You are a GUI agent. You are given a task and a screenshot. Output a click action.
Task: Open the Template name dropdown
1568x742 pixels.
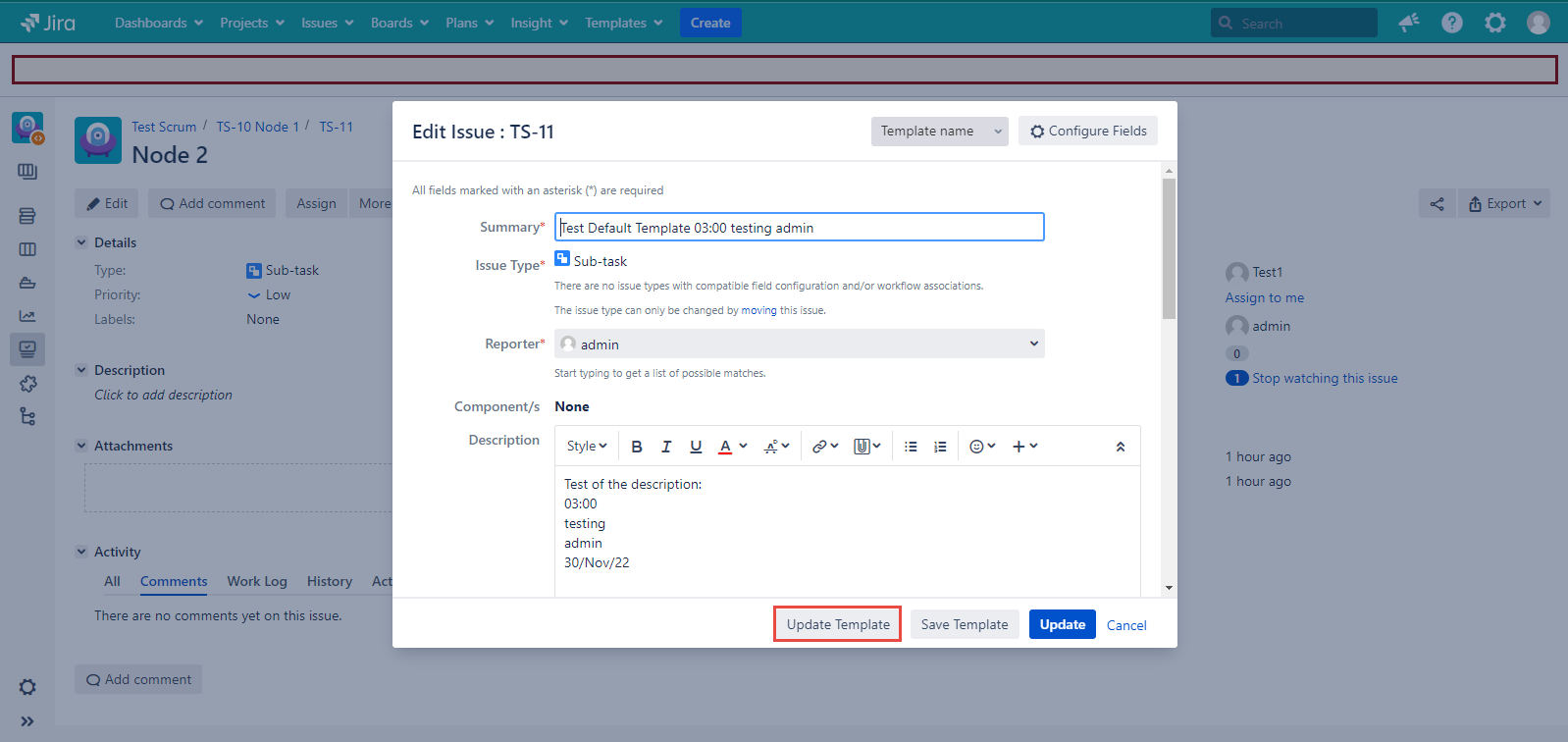pyautogui.click(x=939, y=132)
